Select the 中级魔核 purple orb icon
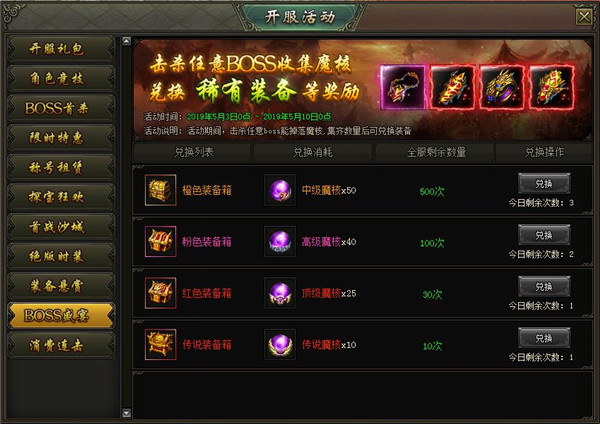600x424 pixels. [x=280, y=190]
